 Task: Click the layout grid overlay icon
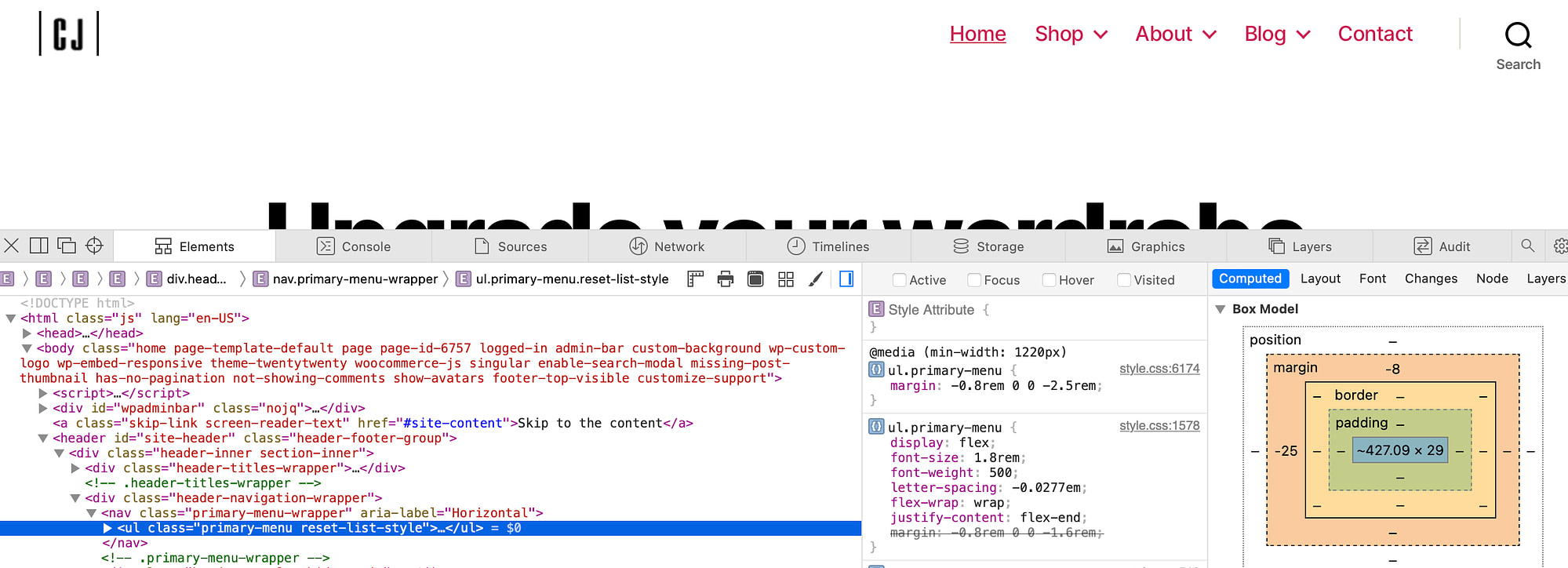786,279
